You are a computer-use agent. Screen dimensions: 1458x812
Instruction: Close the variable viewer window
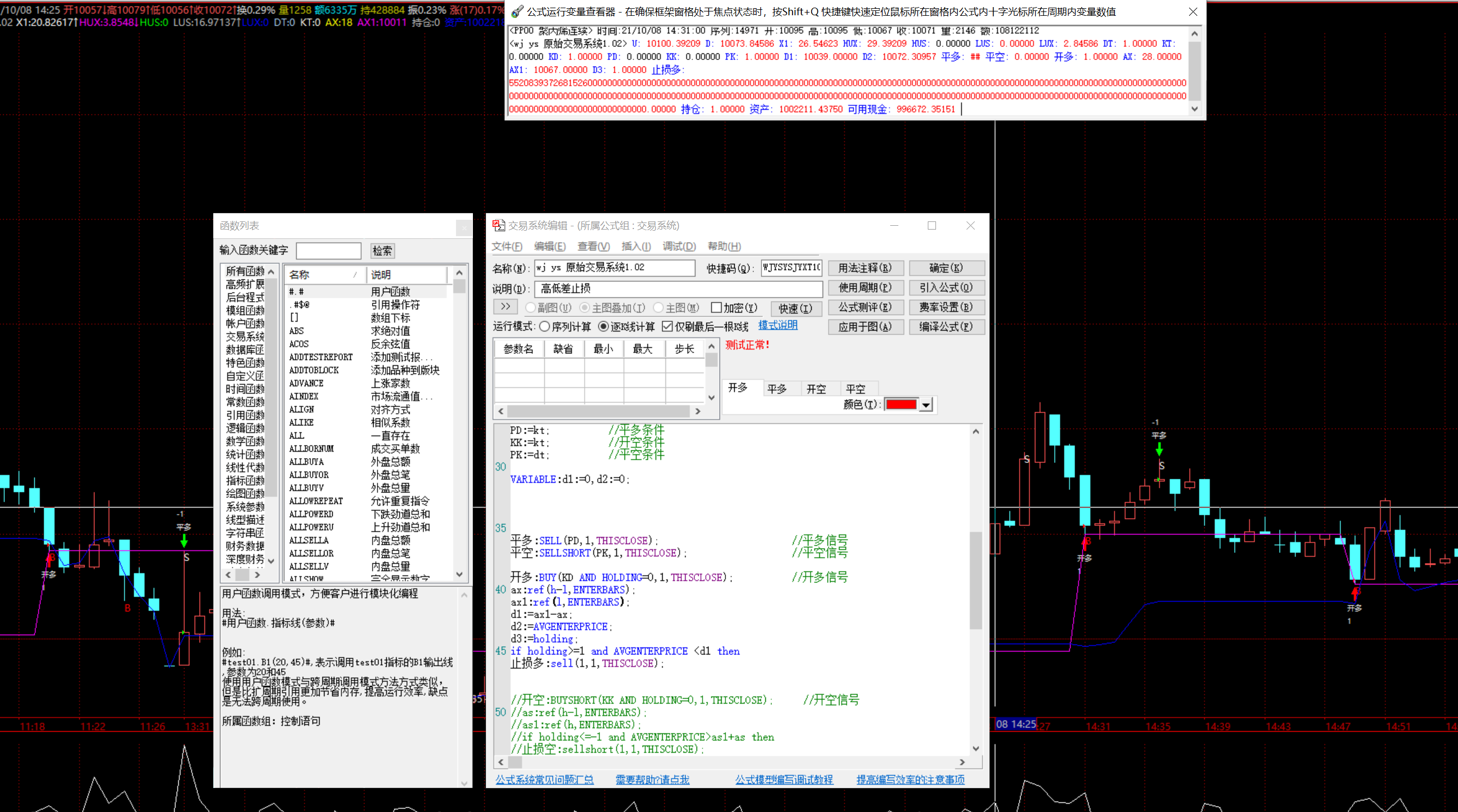pyautogui.click(x=1192, y=11)
